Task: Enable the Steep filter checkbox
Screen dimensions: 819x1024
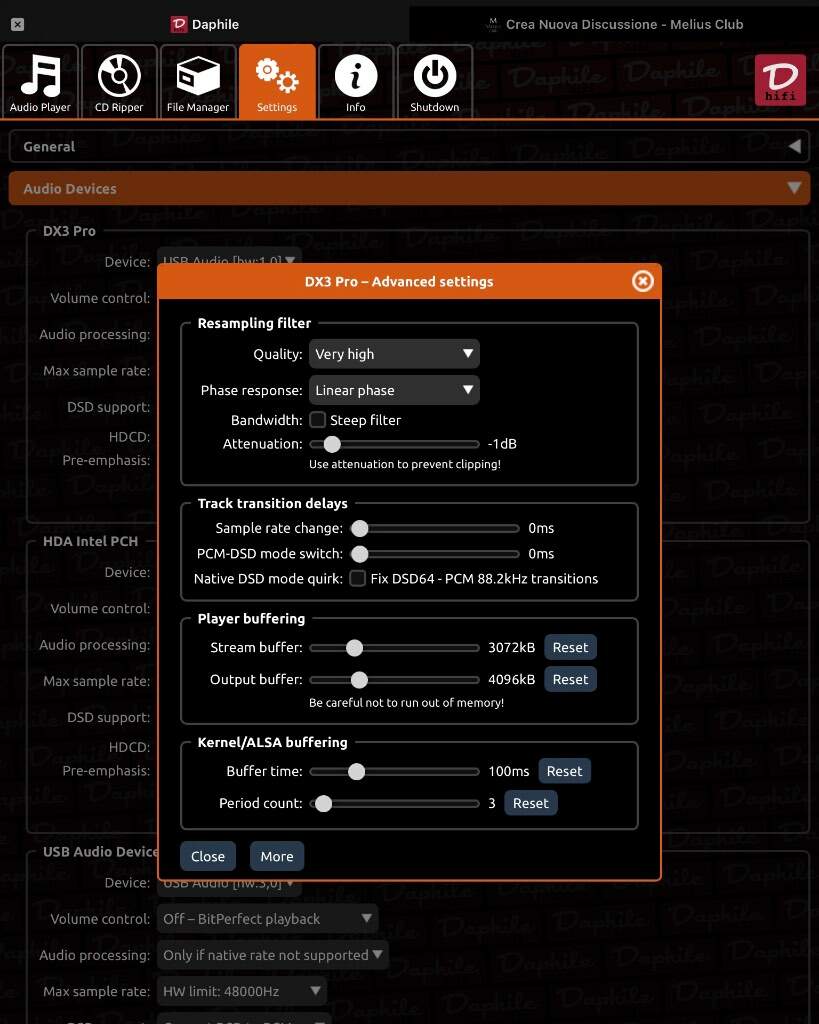Action: coord(318,420)
